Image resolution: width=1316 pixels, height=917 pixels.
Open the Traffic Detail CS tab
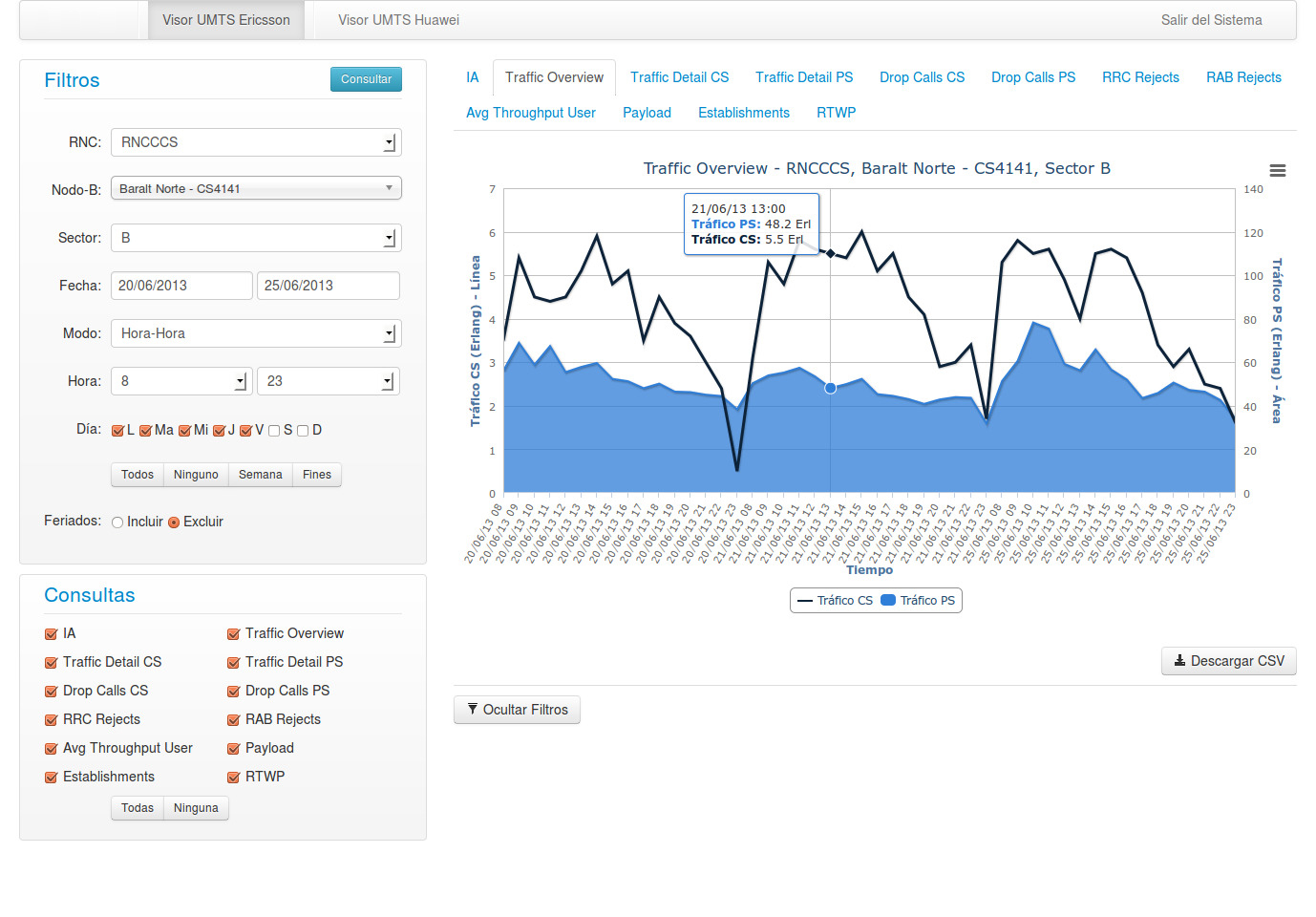tap(679, 77)
